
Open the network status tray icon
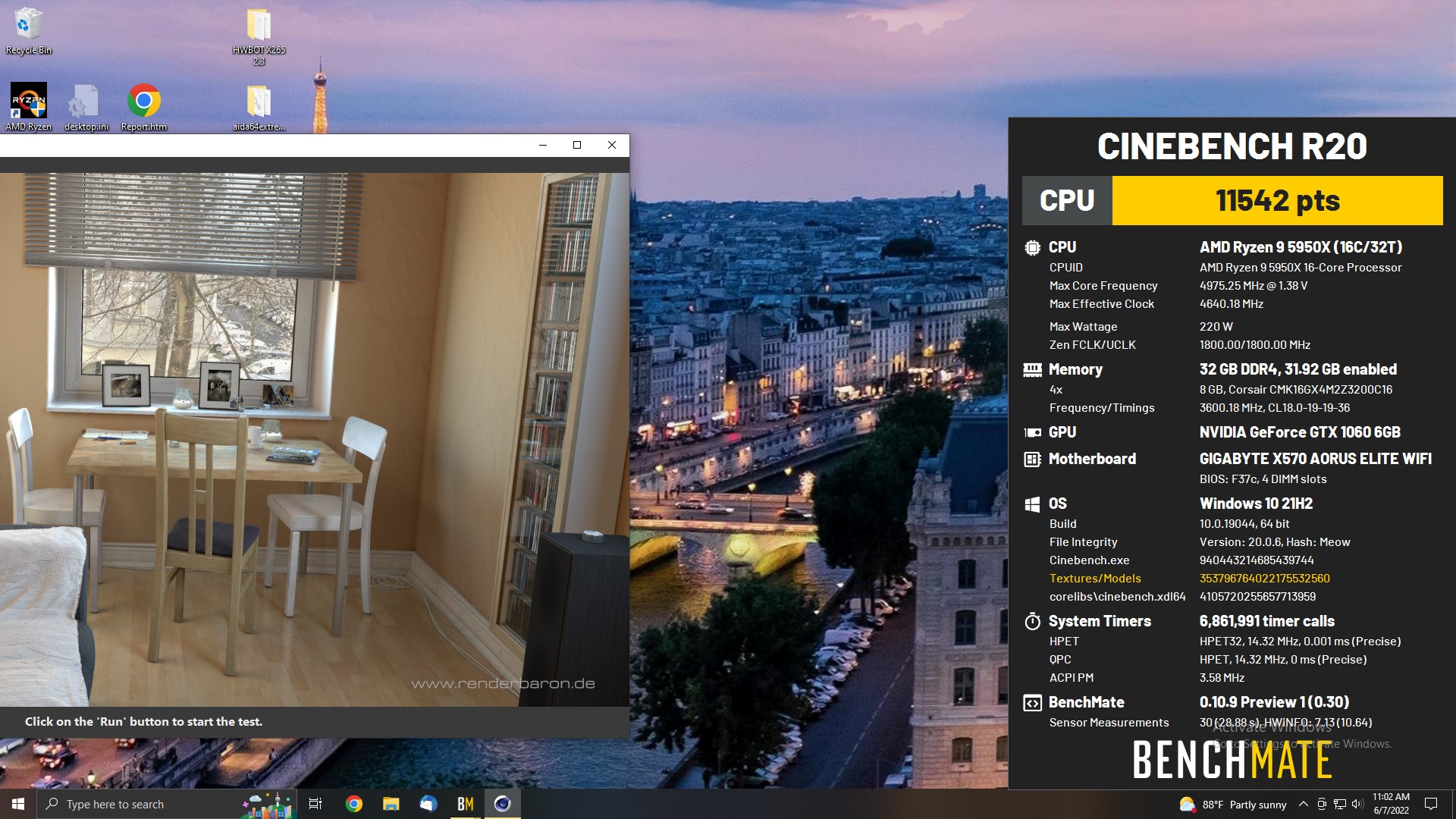[x=1340, y=805]
